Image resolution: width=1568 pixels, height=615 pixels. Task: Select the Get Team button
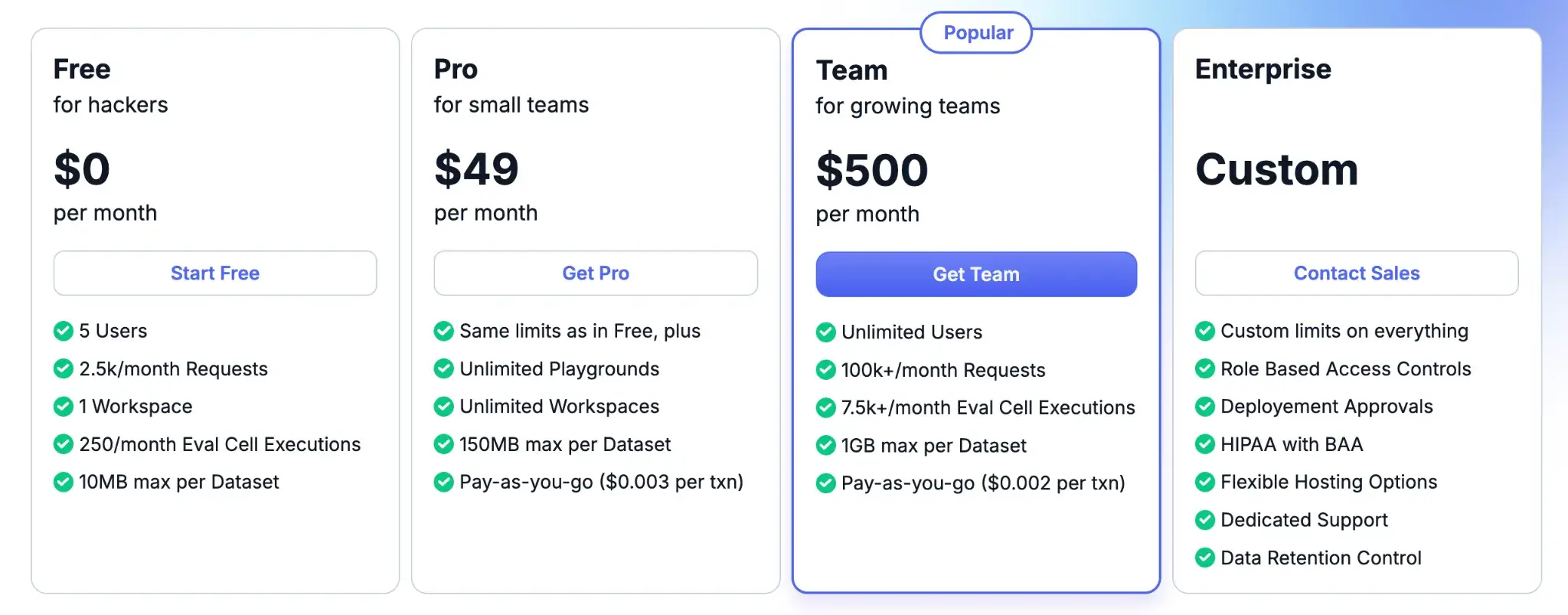click(x=975, y=274)
